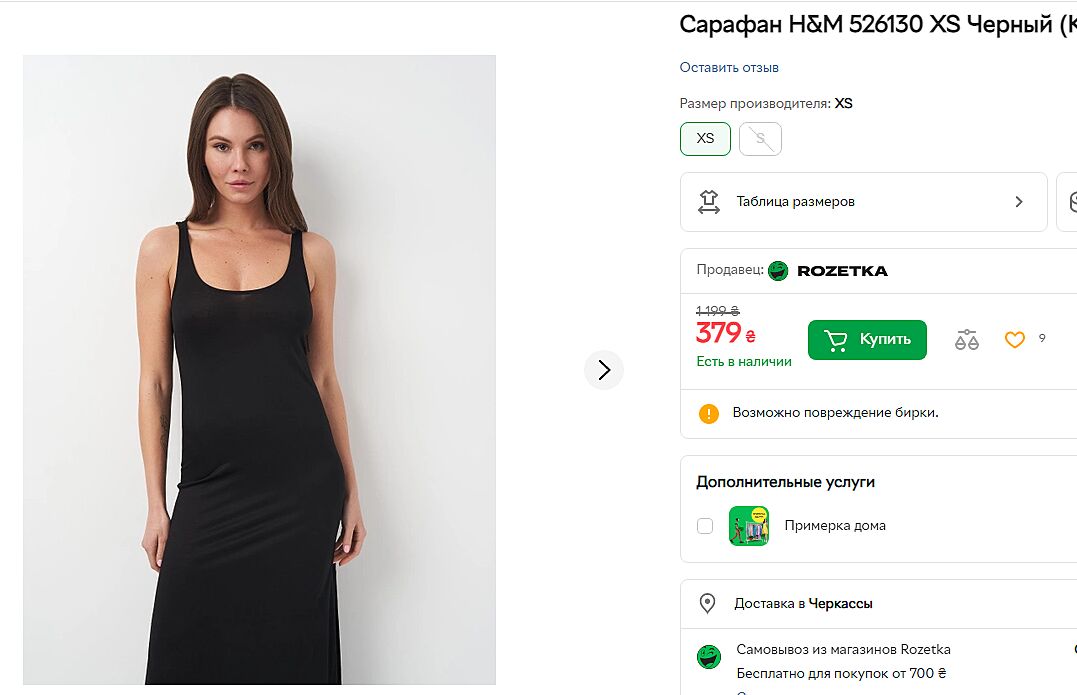Viewport: 1077px width, 695px height.
Task: Click the Примерка дома service label
Action: (x=835, y=526)
